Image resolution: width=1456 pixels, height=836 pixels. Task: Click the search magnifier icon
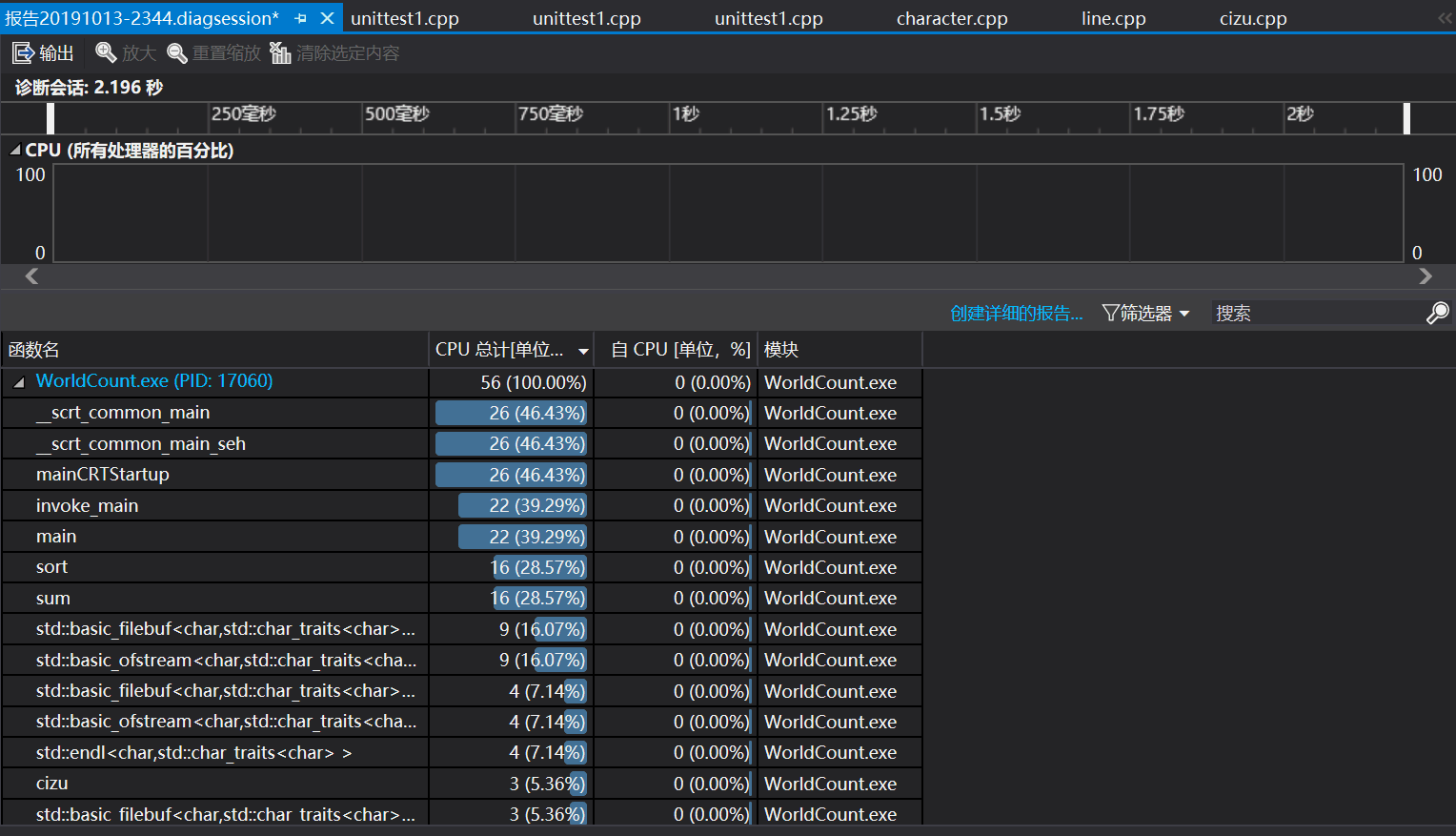[x=1437, y=313]
